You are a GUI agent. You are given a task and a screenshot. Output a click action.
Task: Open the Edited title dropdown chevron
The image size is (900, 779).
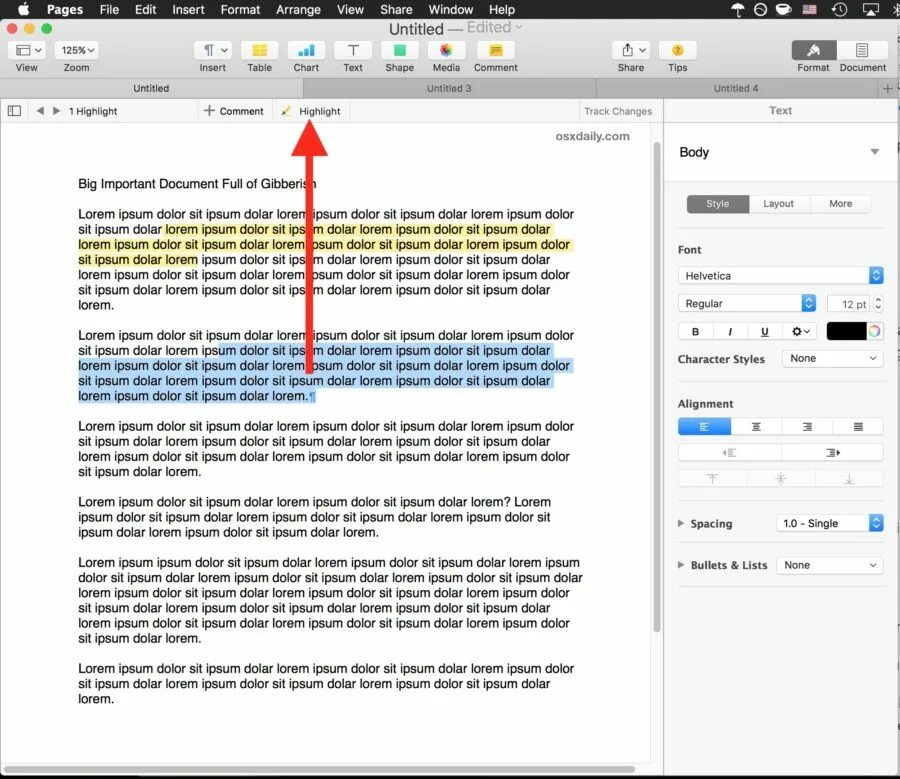(519, 27)
